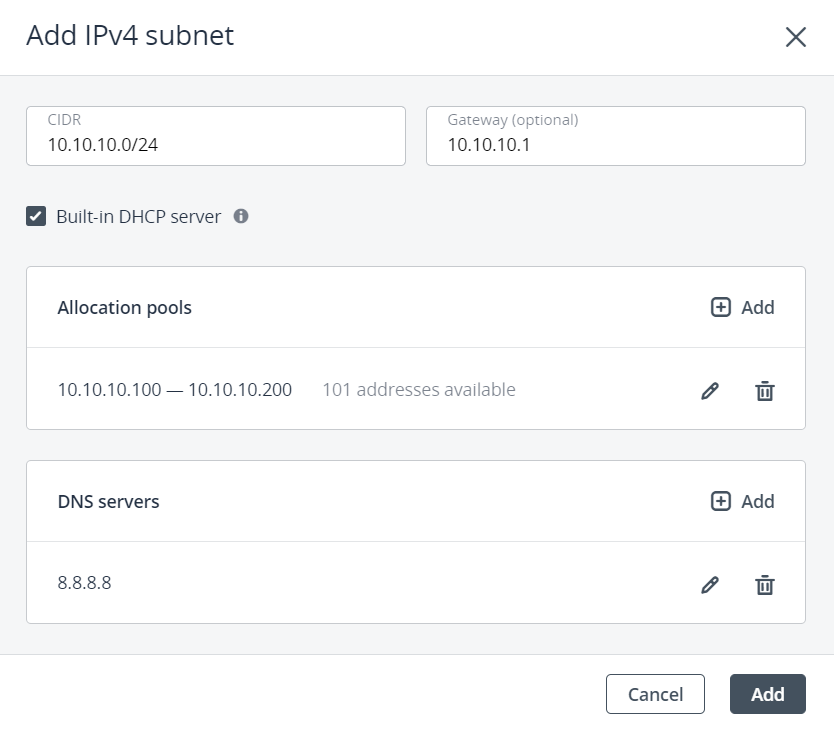This screenshot has width=834, height=732.
Task: Close the Add IPv4 subnet dialog
Action: click(795, 38)
